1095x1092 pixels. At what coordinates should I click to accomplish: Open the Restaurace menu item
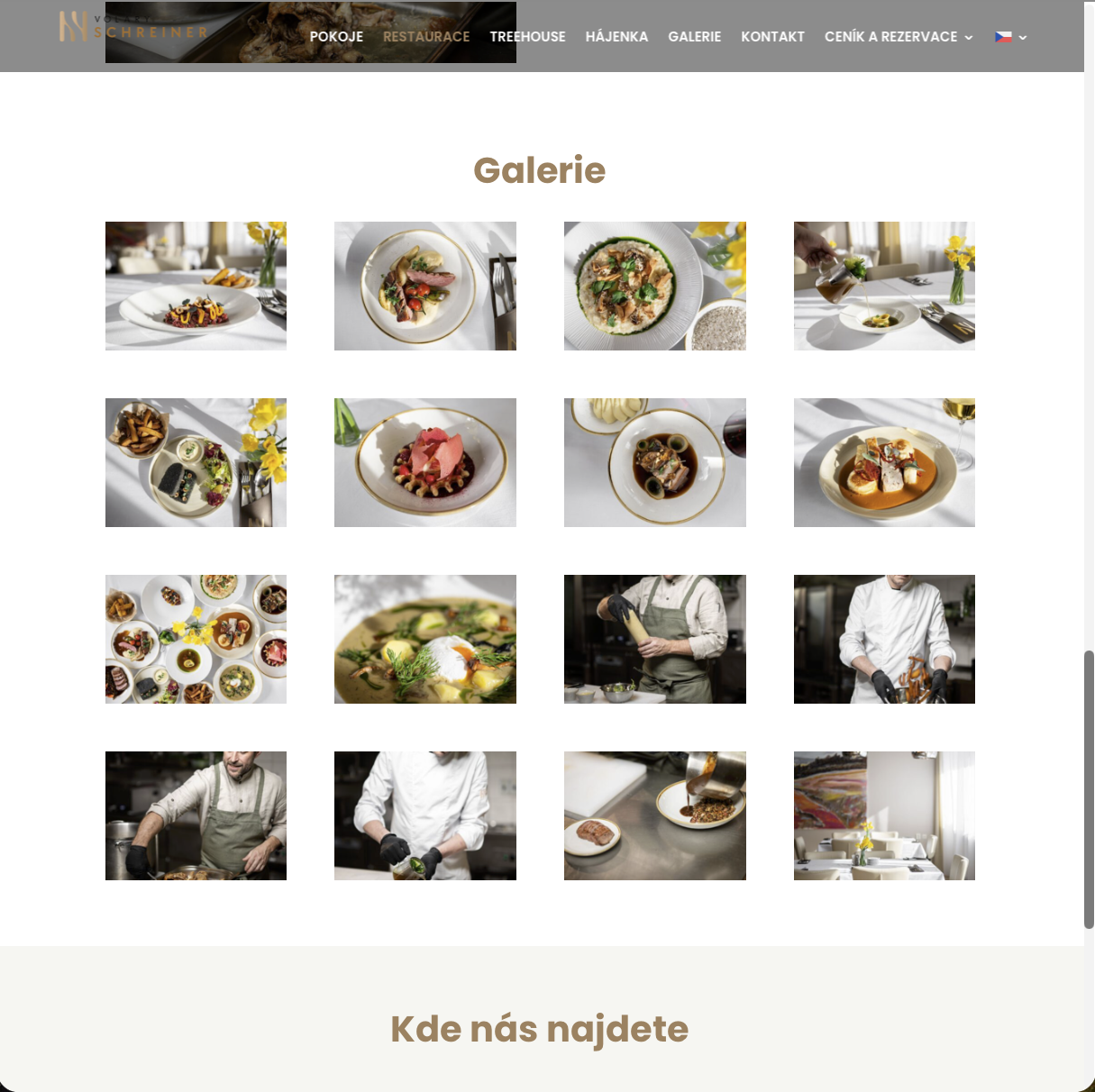426,37
